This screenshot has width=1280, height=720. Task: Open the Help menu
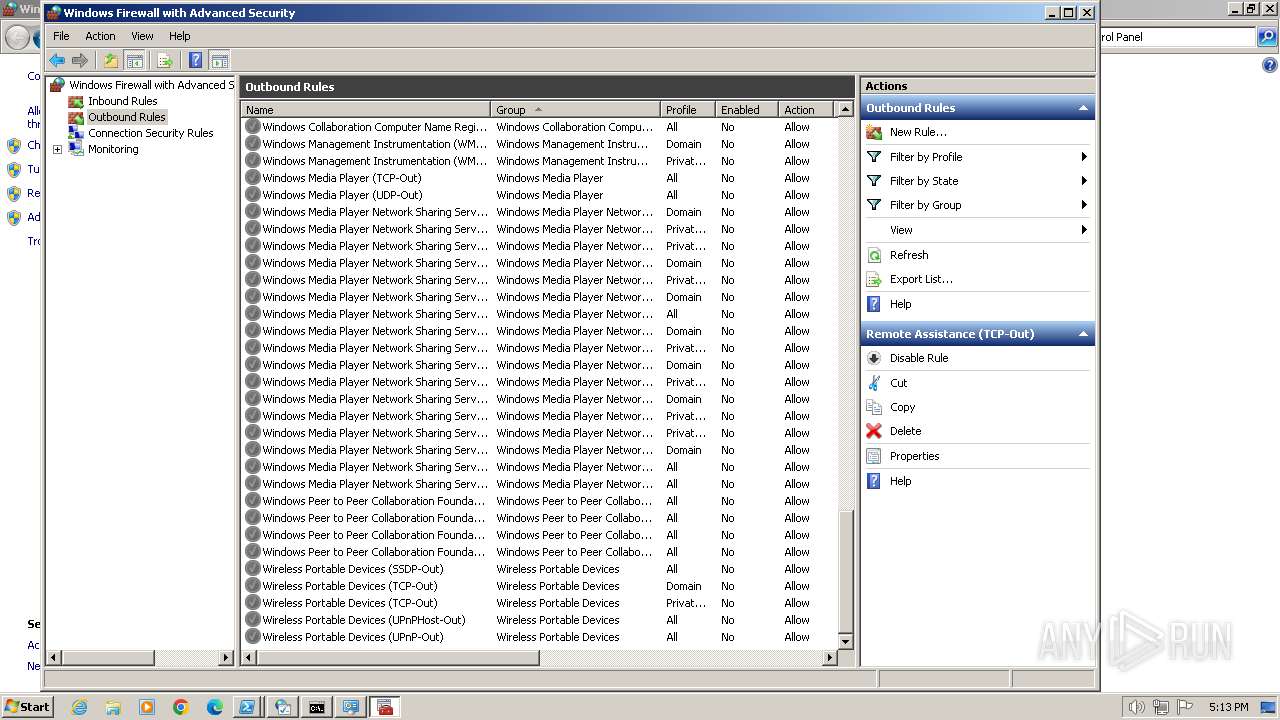coord(179,36)
